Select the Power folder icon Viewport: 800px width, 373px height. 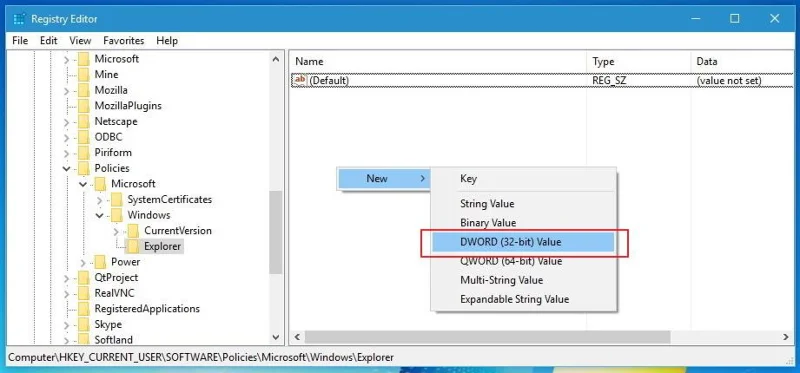click(100, 262)
